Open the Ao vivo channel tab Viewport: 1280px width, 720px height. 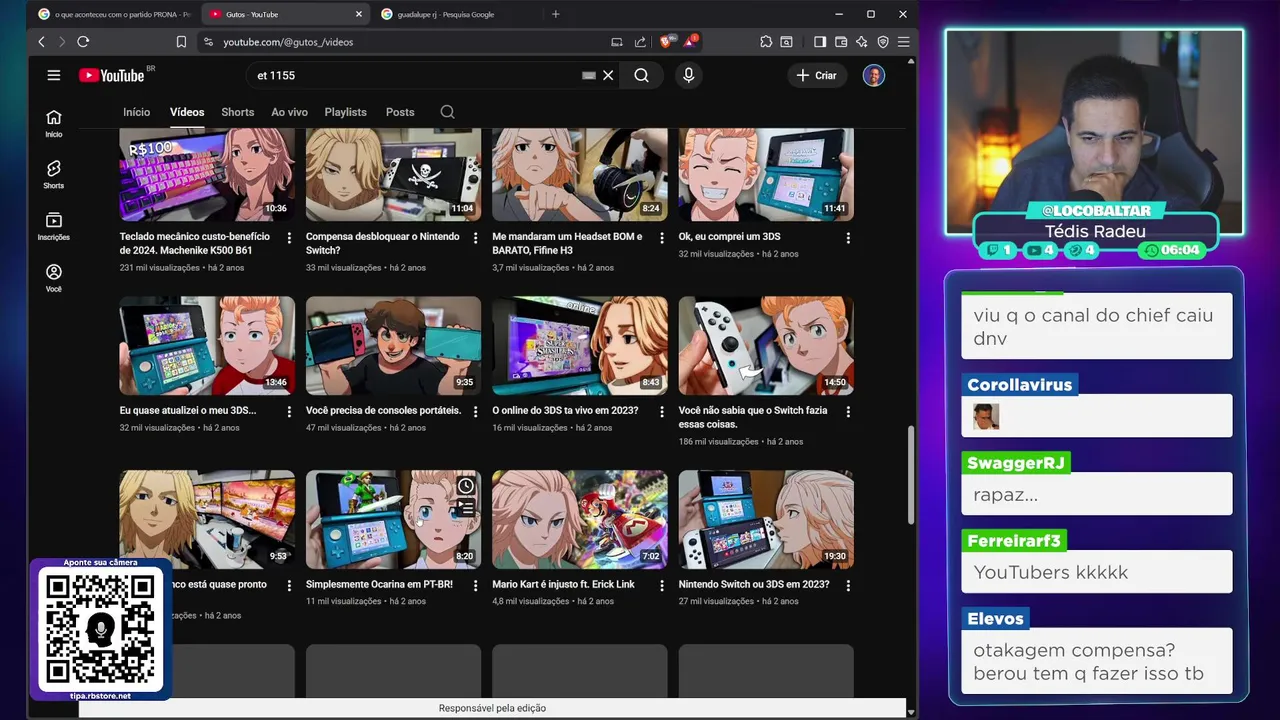[x=289, y=112]
